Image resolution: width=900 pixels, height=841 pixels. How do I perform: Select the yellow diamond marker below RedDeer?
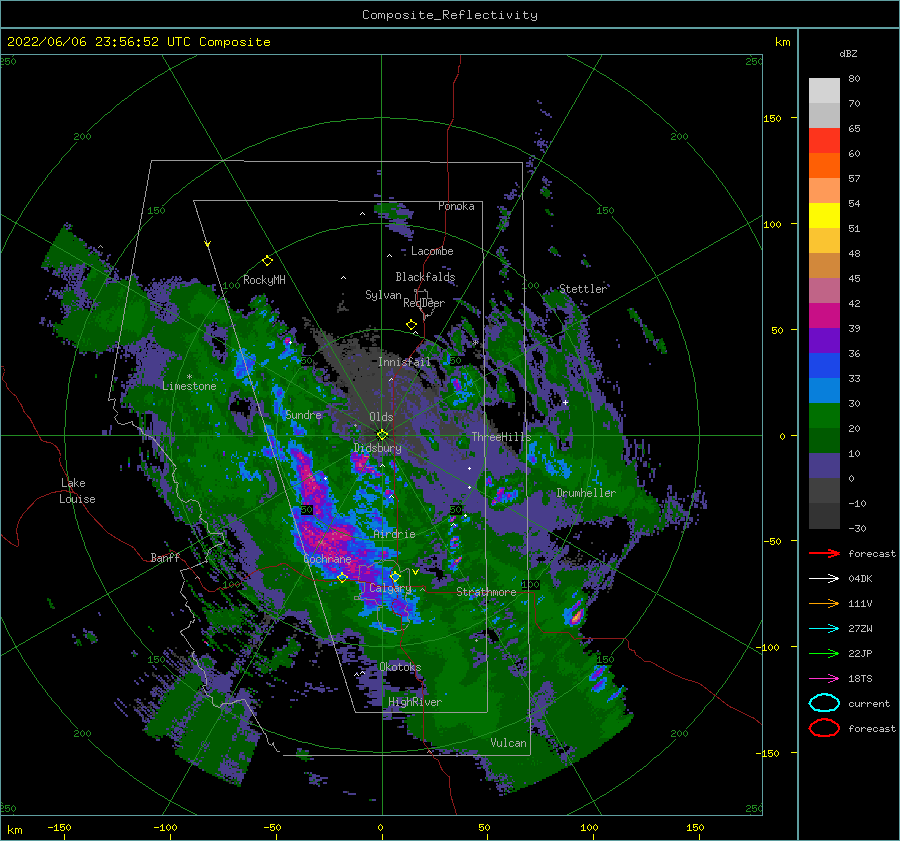[x=412, y=324]
